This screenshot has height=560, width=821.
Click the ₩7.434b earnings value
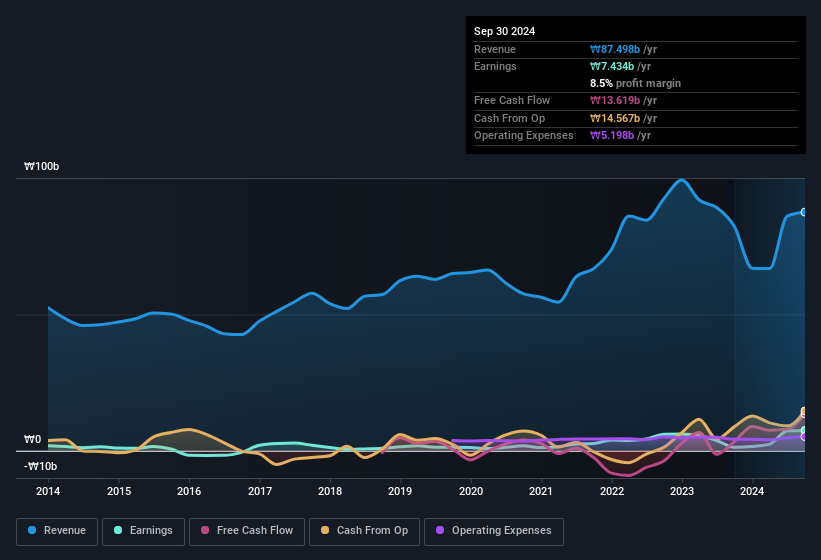click(612, 66)
